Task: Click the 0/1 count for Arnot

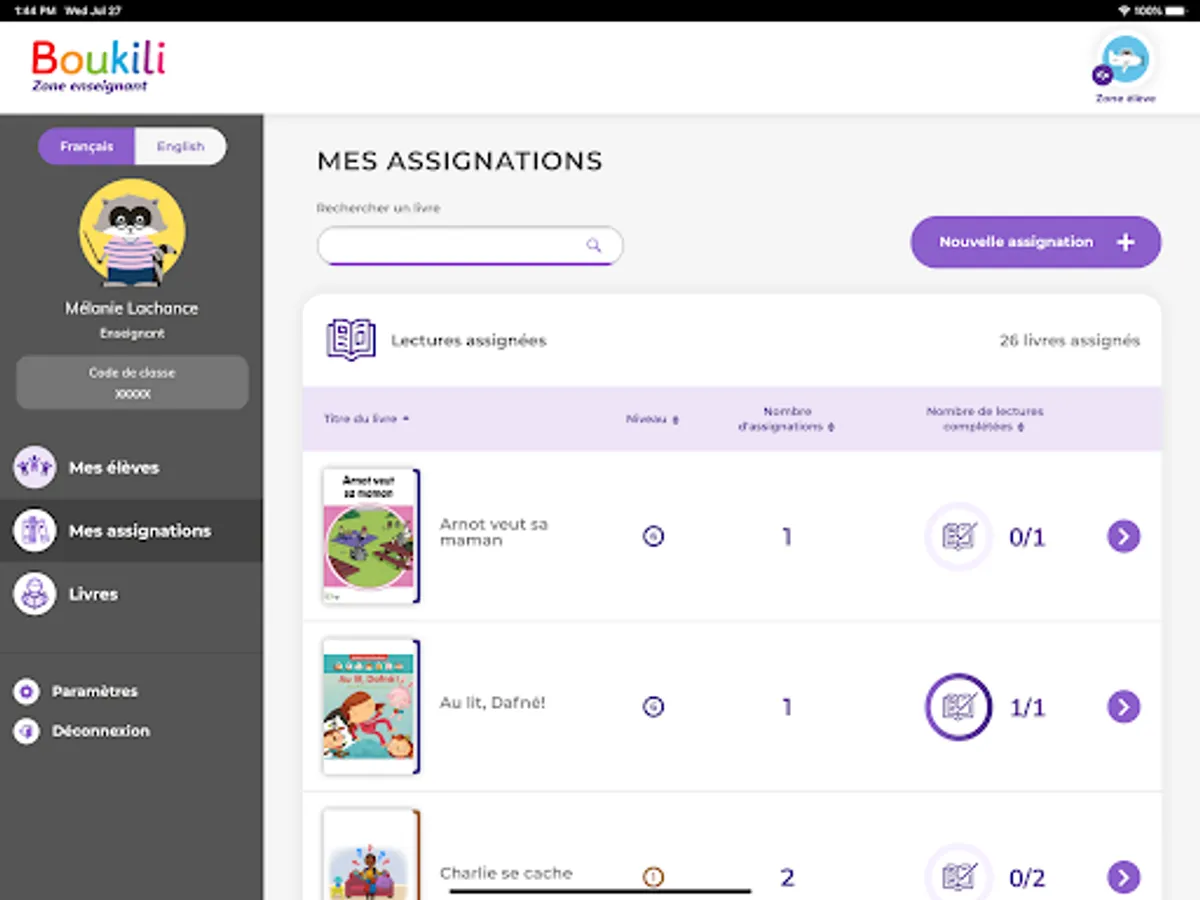Action: pos(1027,538)
